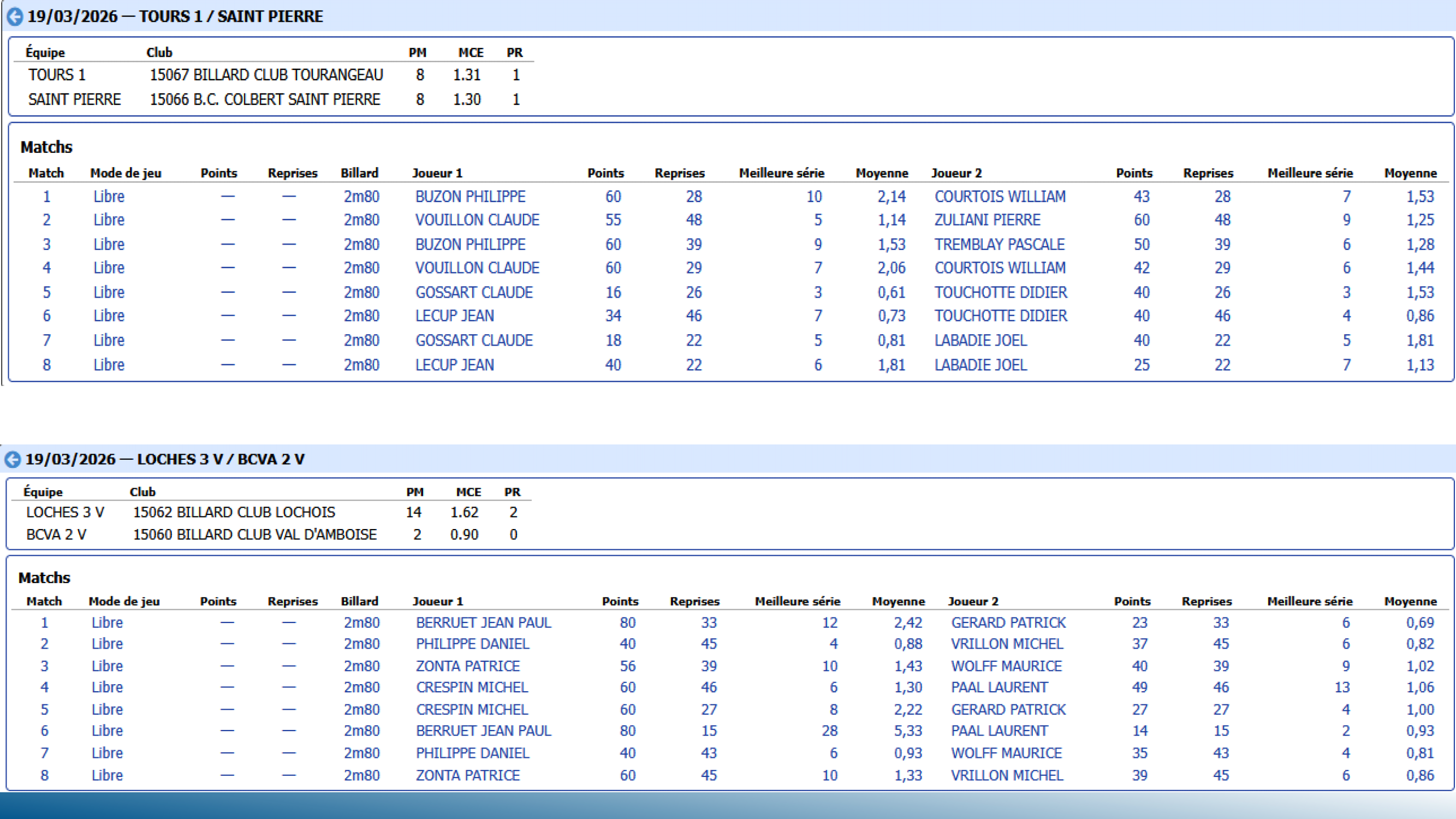Sort by the Reprises column header
The image size is (1456, 819).
coord(680,174)
